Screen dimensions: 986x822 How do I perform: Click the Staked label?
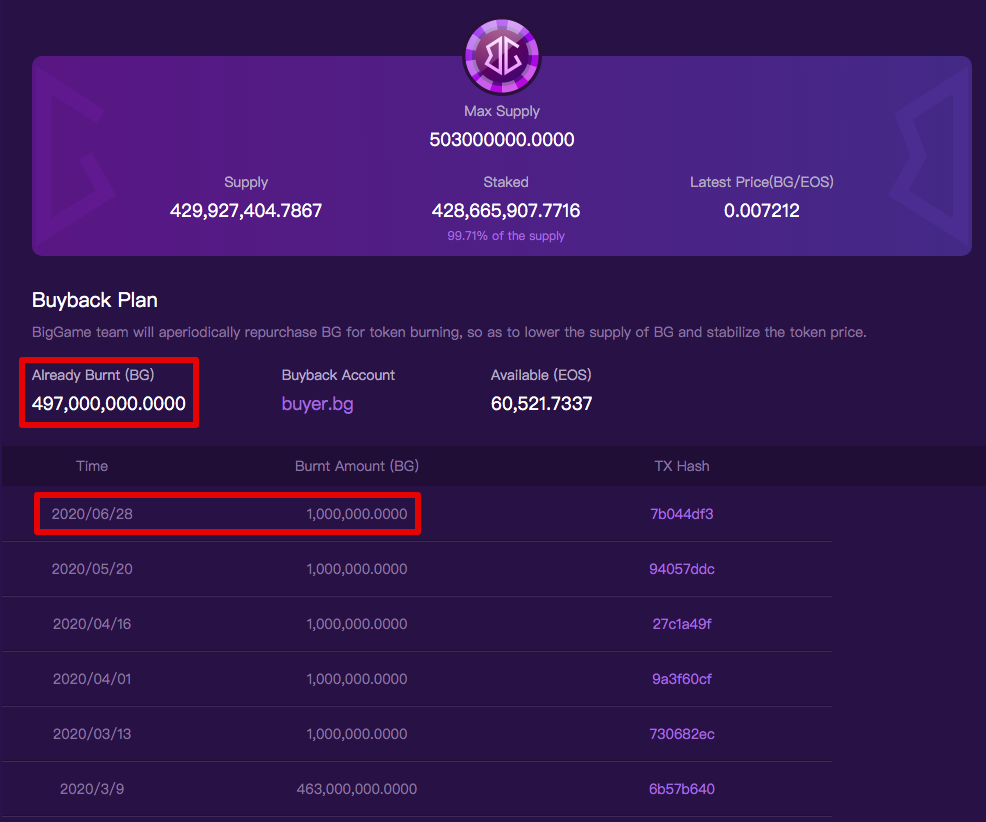[506, 182]
